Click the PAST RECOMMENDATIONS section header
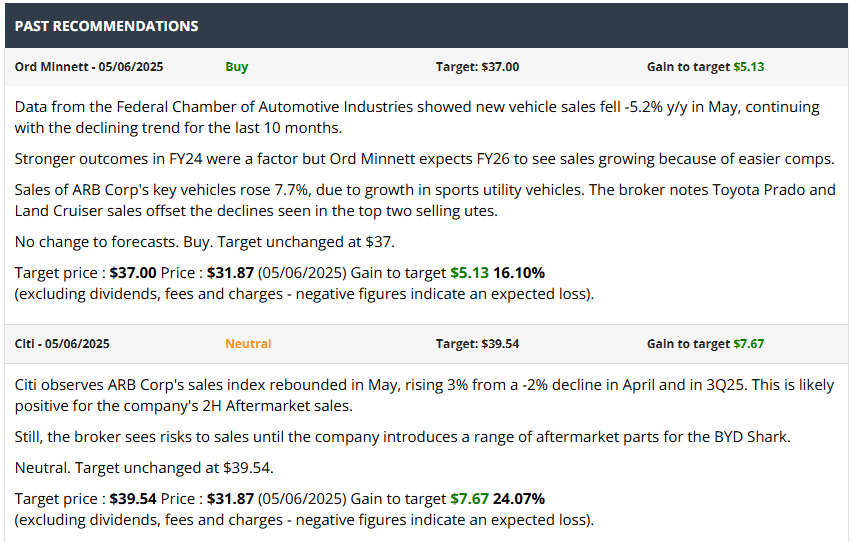The width and height of the screenshot is (853, 542). pos(106,26)
